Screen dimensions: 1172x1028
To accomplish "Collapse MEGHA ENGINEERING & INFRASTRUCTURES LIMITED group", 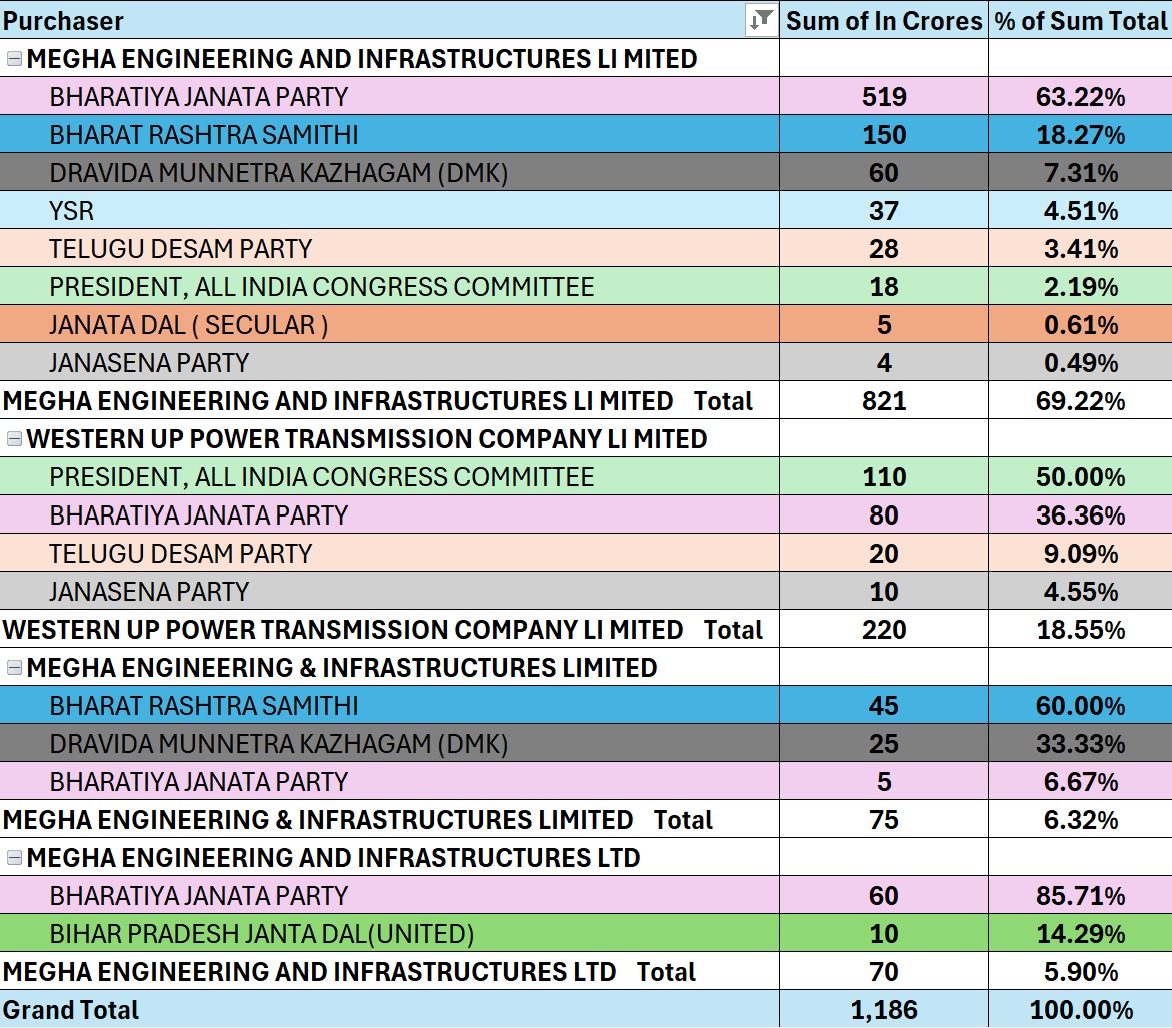I will click(x=14, y=668).
